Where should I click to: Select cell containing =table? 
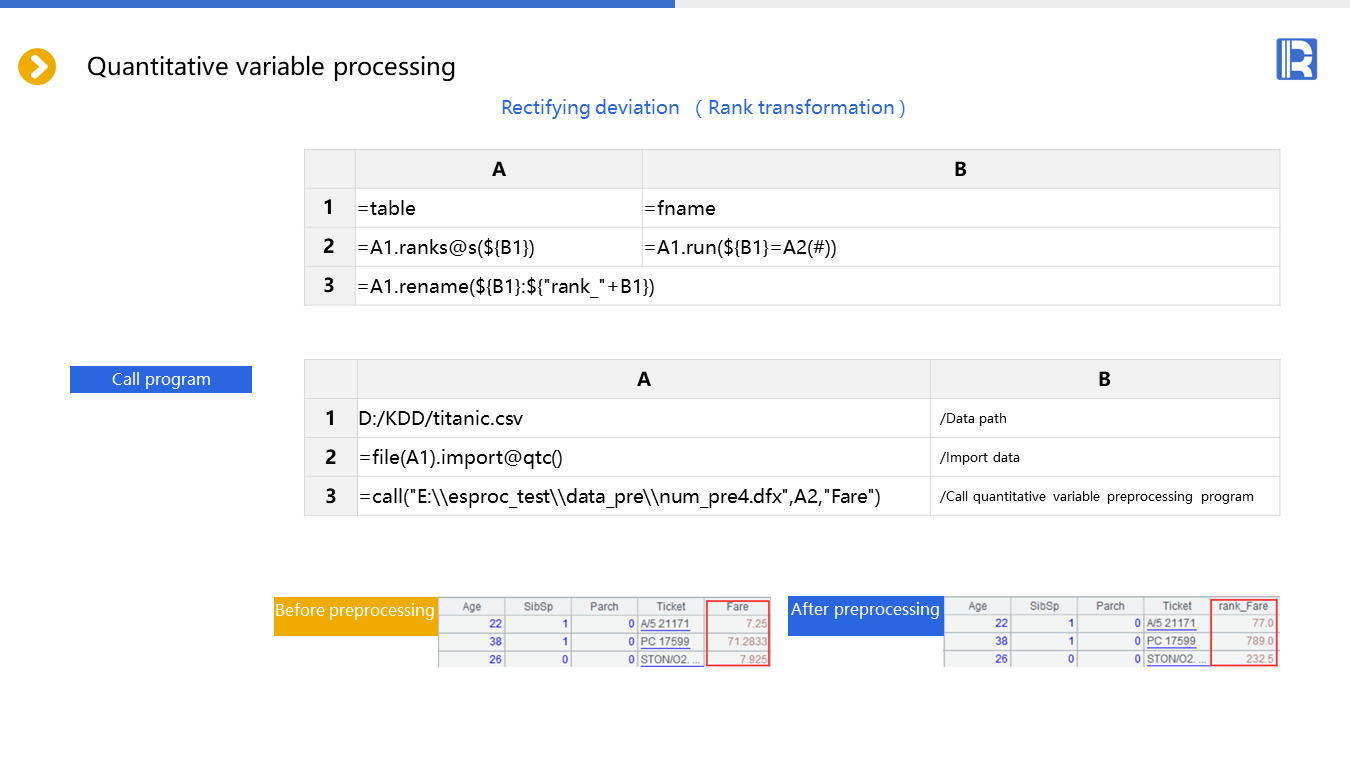coord(498,208)
